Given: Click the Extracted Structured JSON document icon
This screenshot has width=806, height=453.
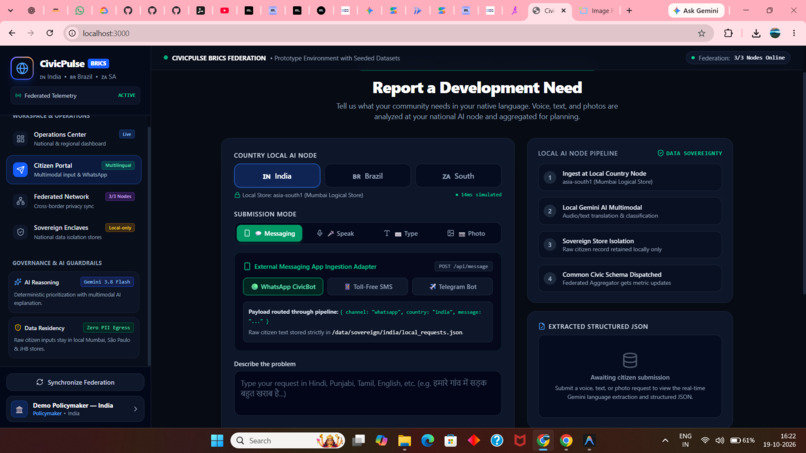Looking at the screenshot, I should coord(541,327).
